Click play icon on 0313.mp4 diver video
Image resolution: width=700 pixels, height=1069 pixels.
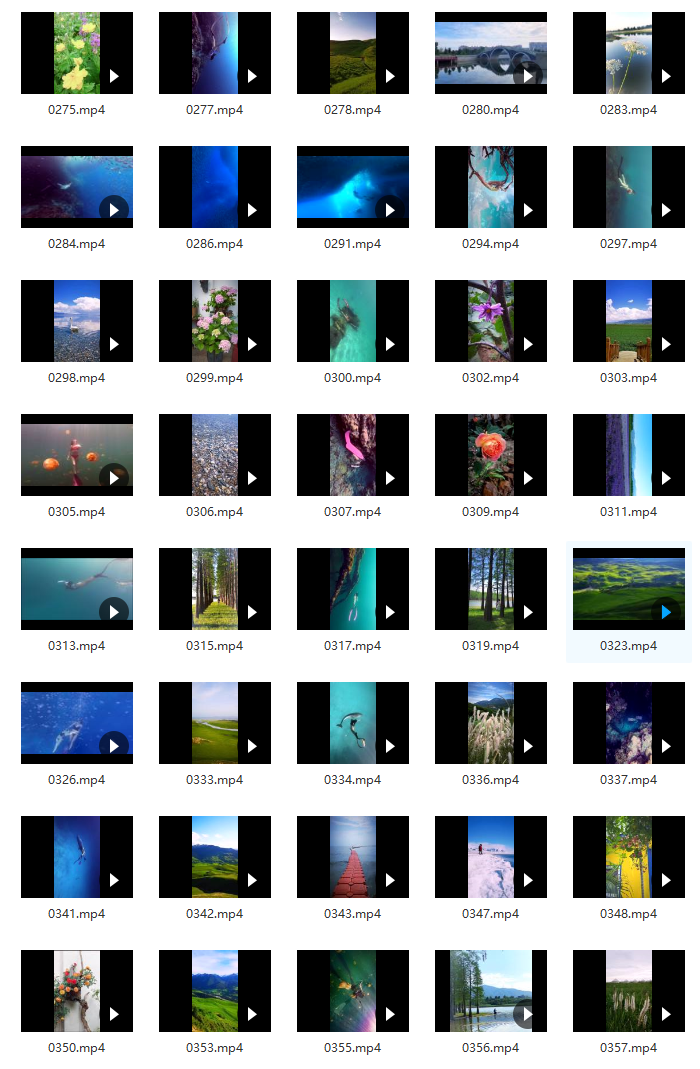(114, 612)
